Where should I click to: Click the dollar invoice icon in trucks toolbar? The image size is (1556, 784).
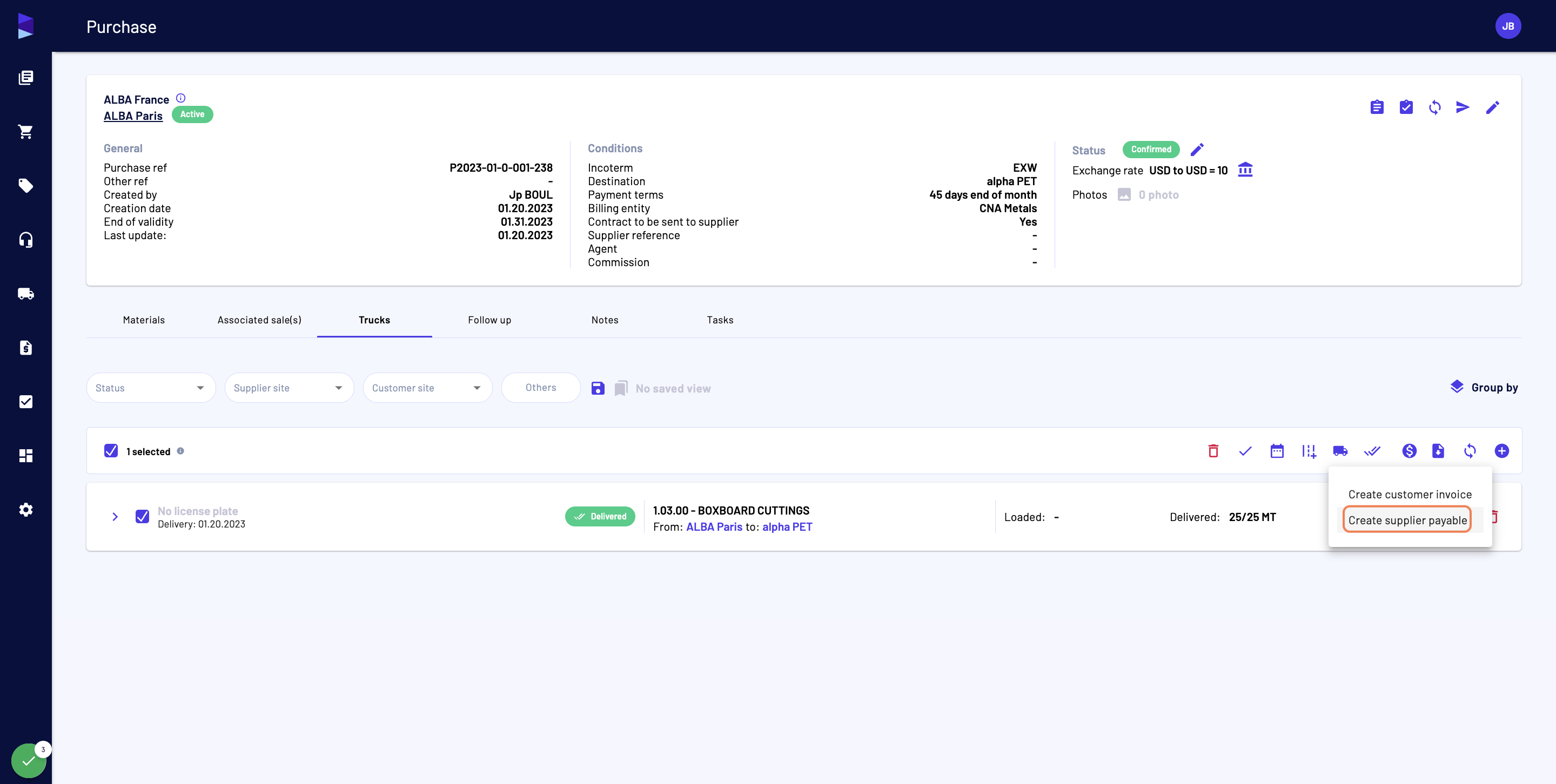point(1409,451)
